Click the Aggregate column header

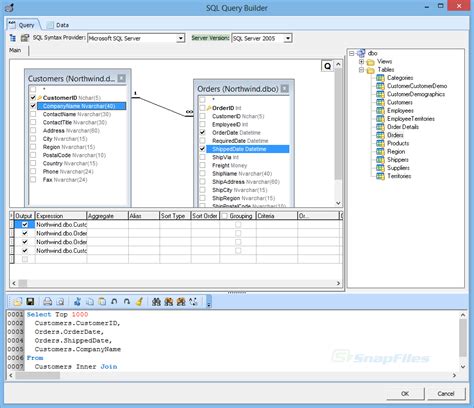pos(107,216)
